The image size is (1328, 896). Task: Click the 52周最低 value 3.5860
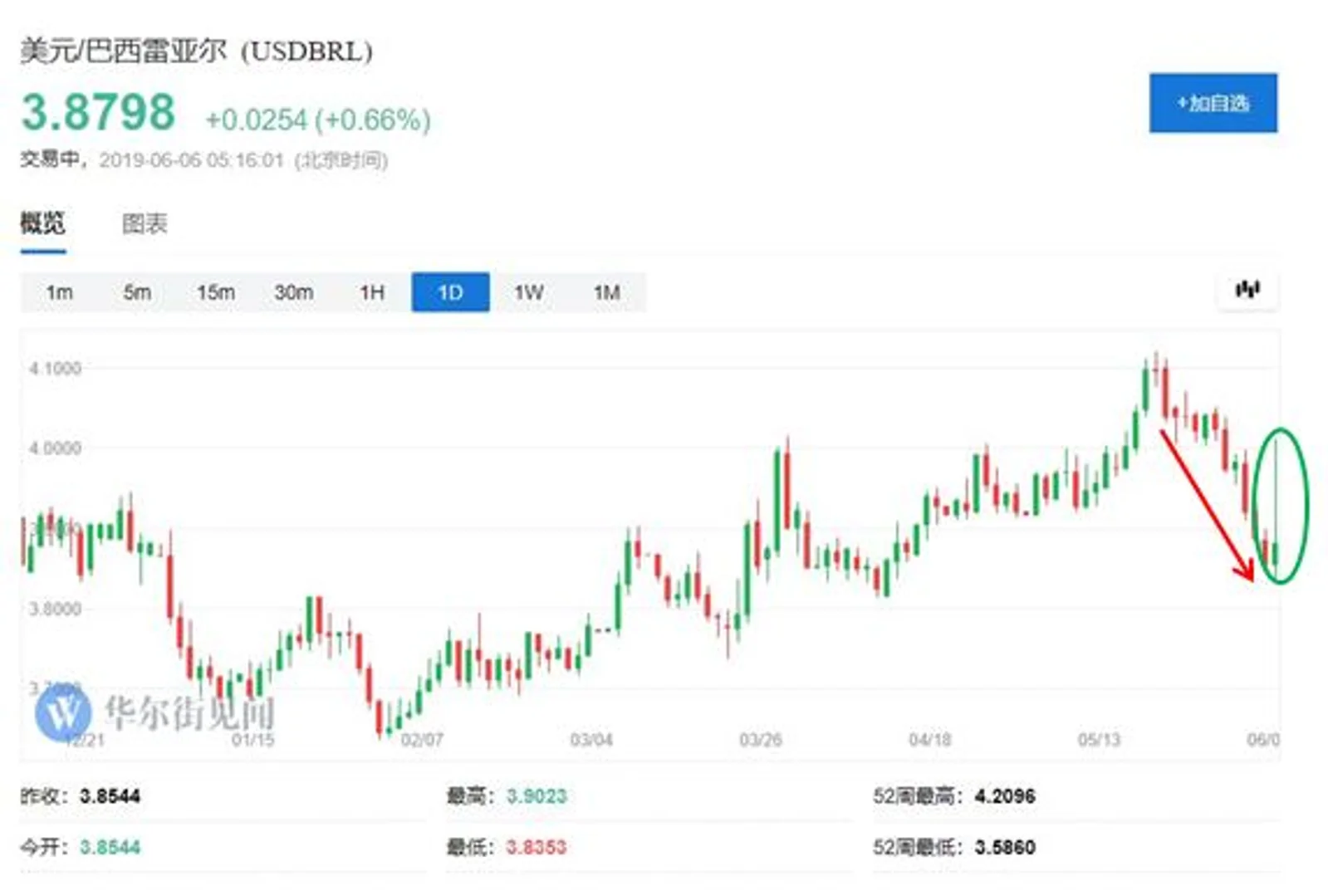[1005, 847]
